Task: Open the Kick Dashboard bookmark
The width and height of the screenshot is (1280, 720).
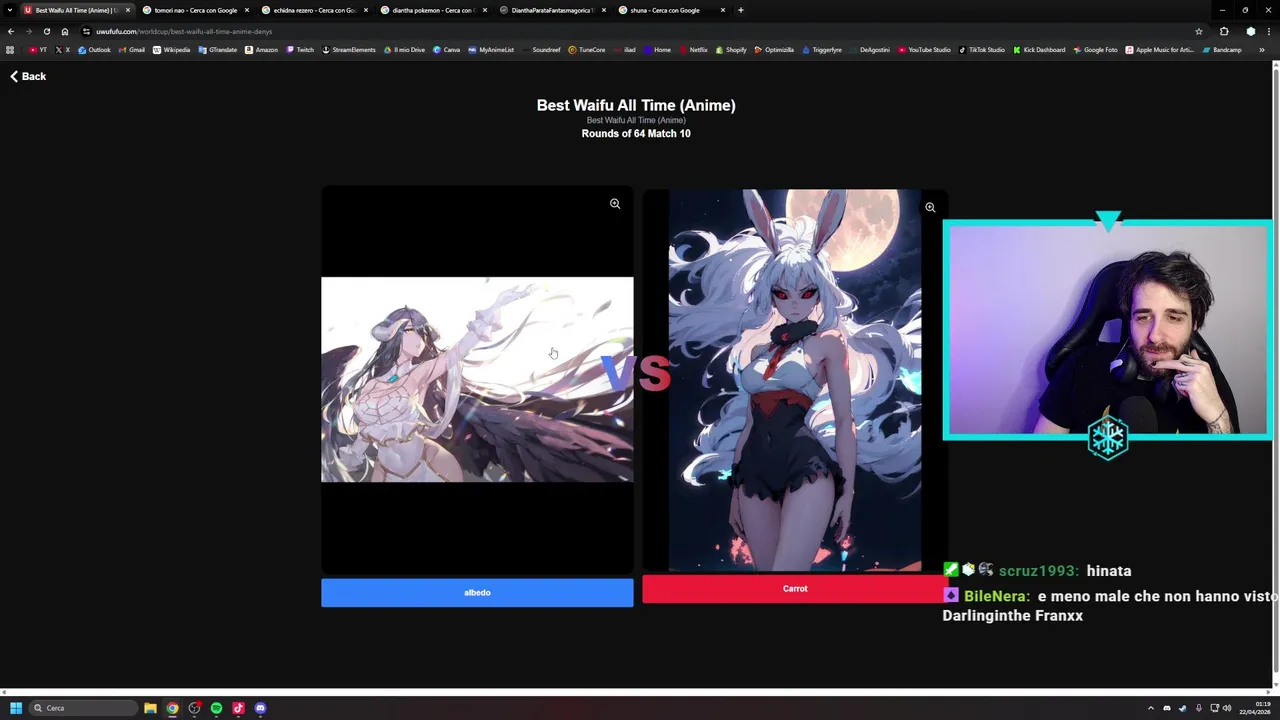Action: pos(1040,50)
